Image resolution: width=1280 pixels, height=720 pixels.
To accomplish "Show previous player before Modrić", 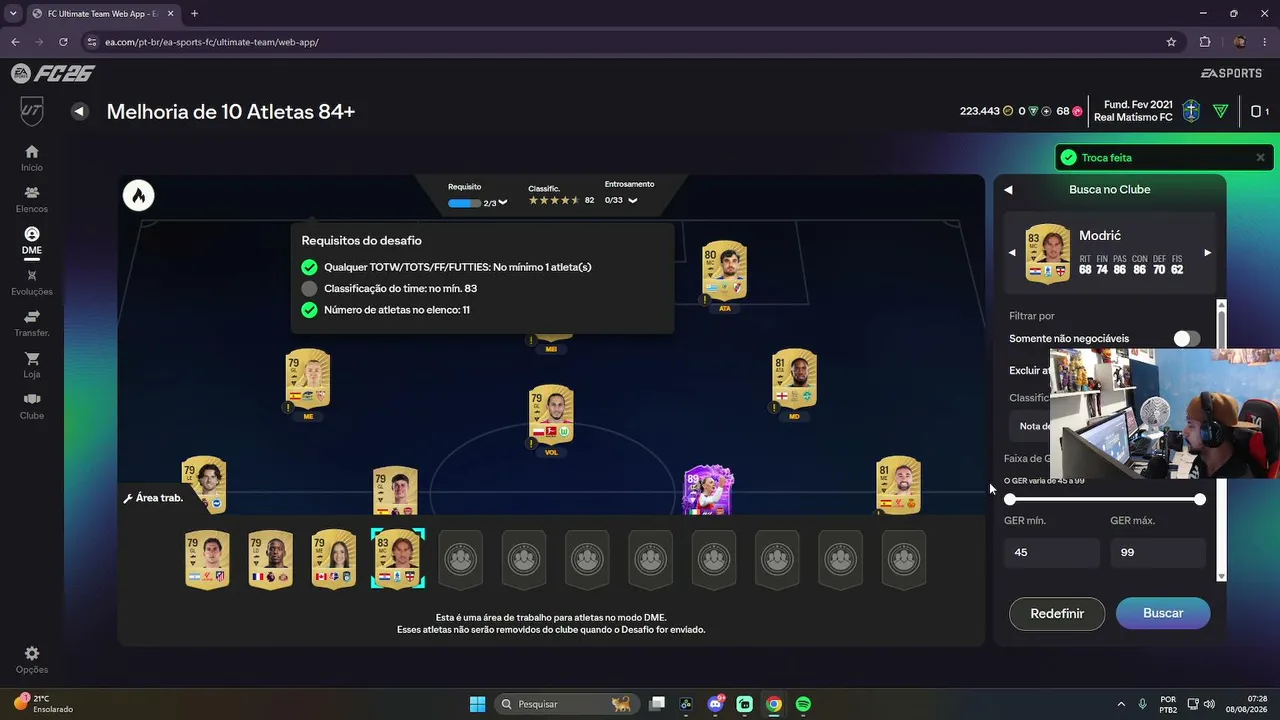I will pos(1011,253).
